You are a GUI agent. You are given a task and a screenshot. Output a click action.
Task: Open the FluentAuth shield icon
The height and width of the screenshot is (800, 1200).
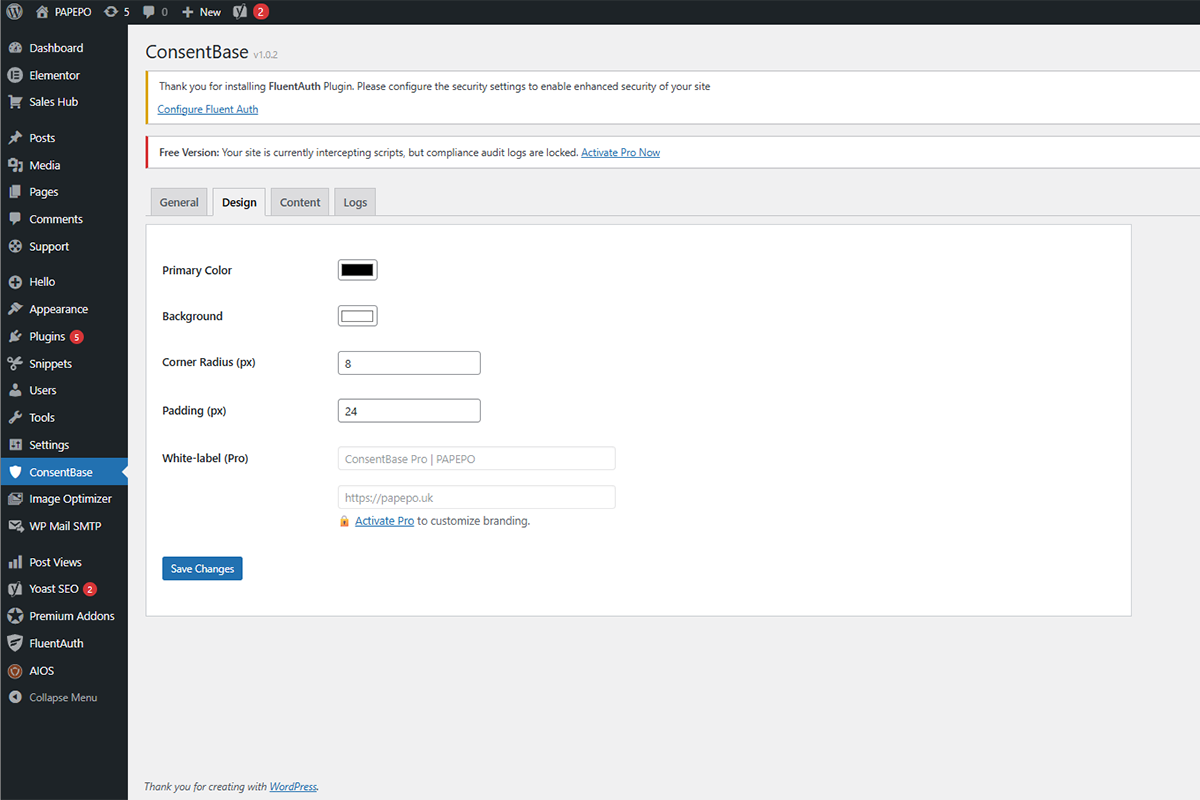click(x=17, y=643)
